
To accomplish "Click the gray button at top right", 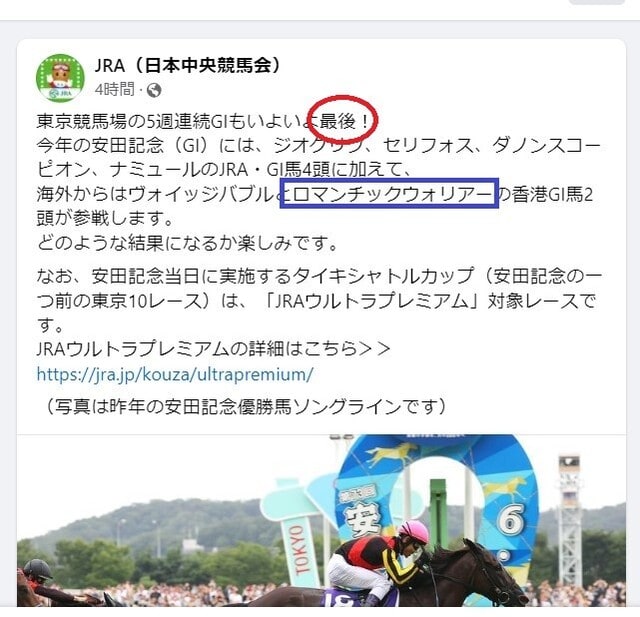I will pyautogui.click(x=597, y=2).
